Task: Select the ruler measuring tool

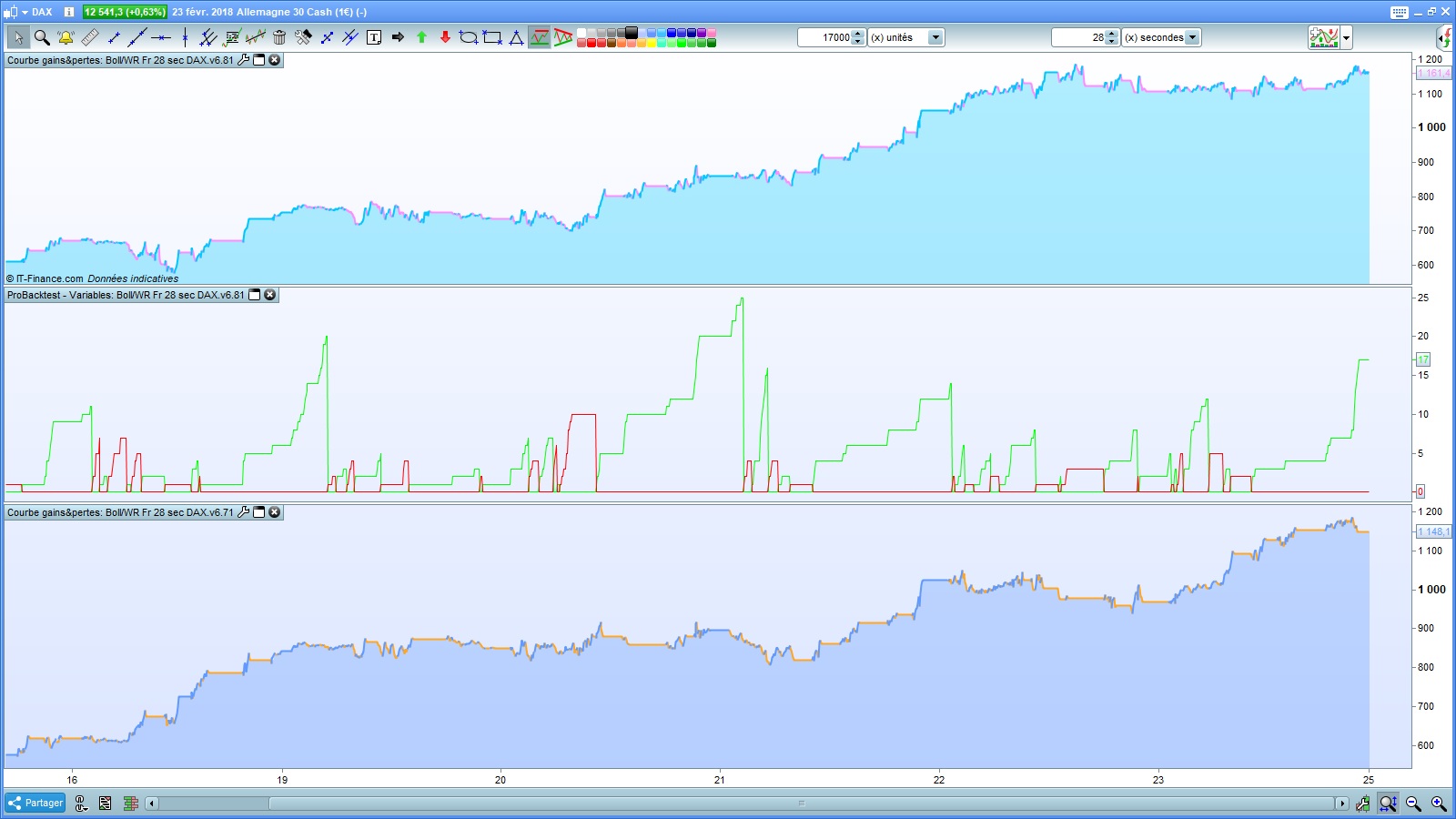Action: coord(89,37)
